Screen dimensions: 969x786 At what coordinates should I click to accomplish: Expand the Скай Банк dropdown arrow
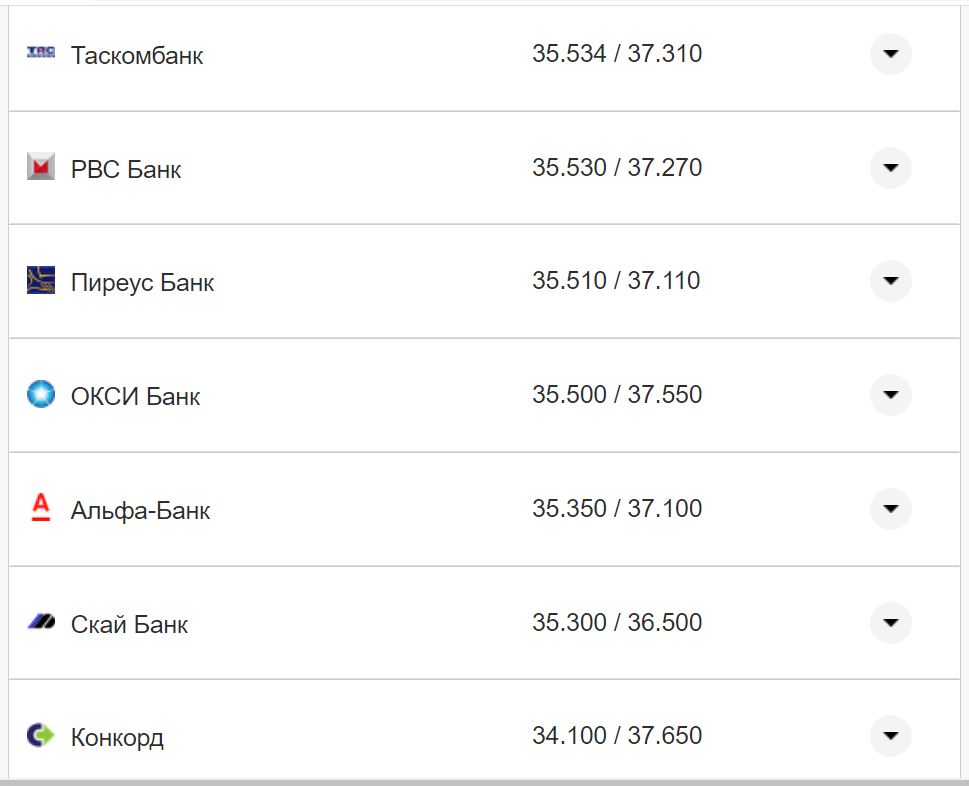click(890, 623)
